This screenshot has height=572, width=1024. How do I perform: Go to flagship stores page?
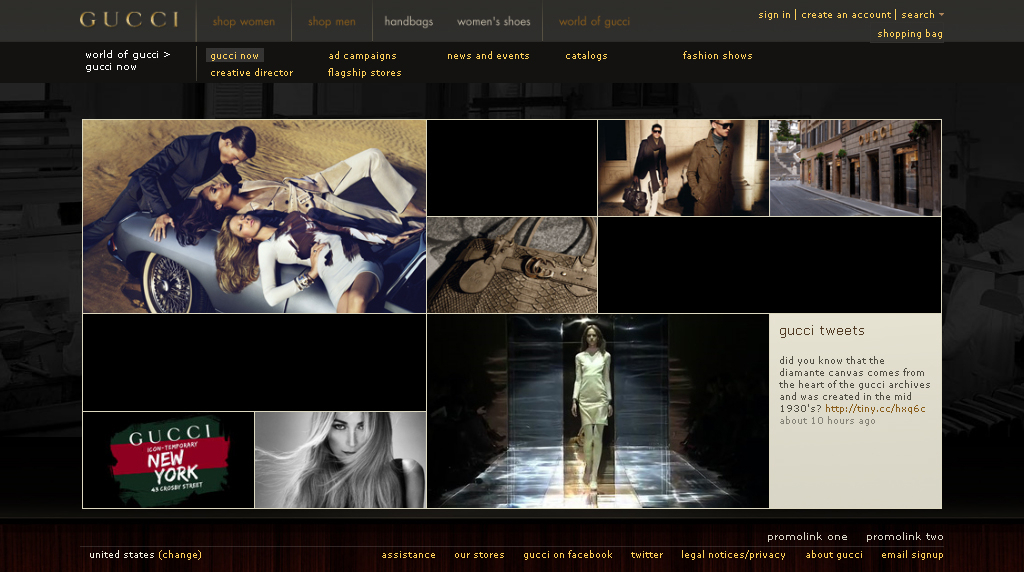click(364, 72)
